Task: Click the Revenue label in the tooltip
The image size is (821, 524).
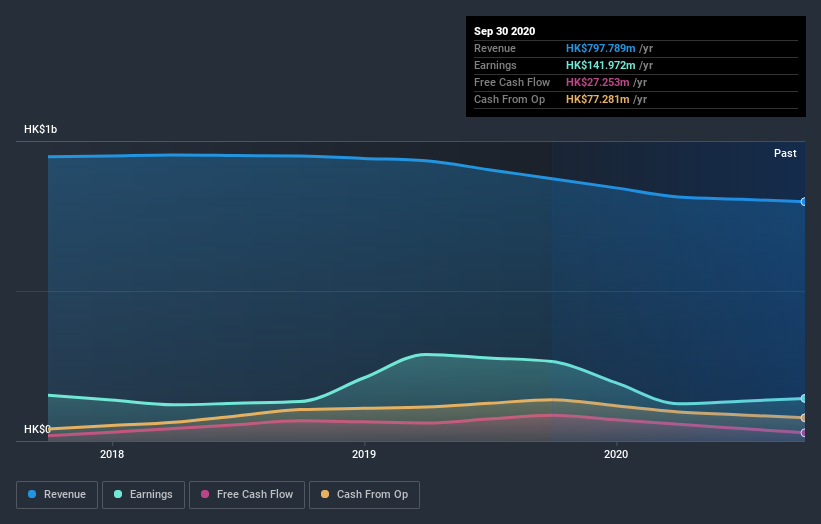Action: [x=495, y=48]
